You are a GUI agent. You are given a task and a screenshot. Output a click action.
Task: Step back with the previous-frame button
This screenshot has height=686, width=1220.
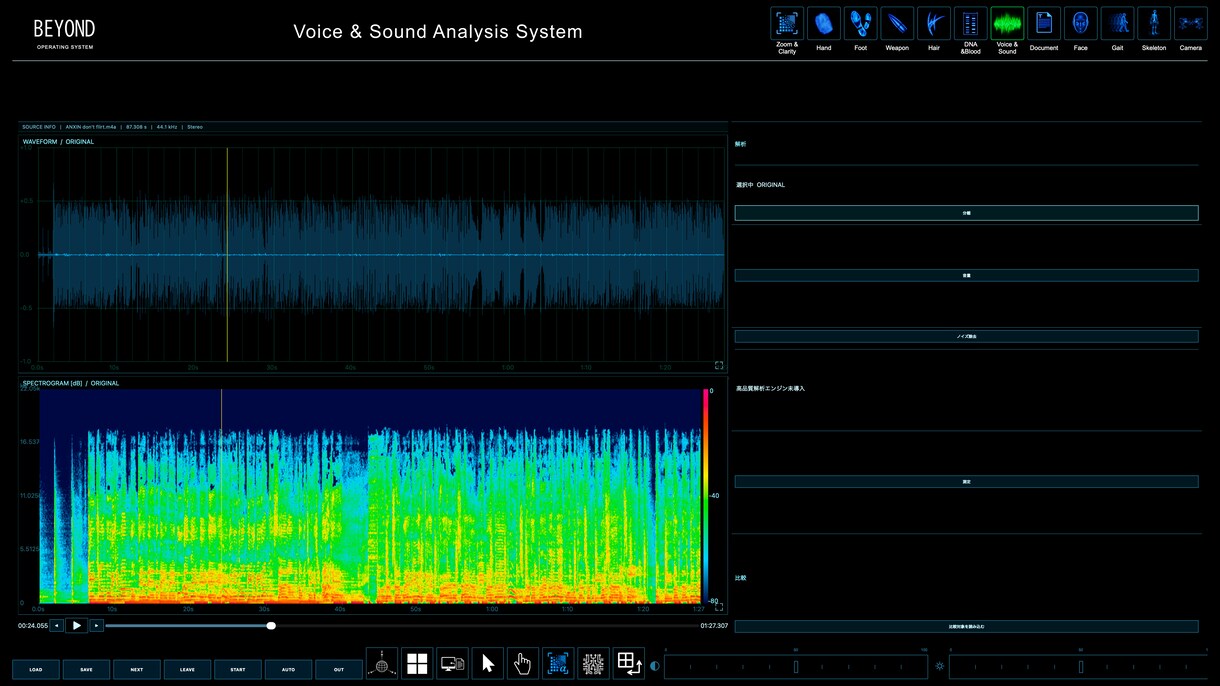click(57, 626)
